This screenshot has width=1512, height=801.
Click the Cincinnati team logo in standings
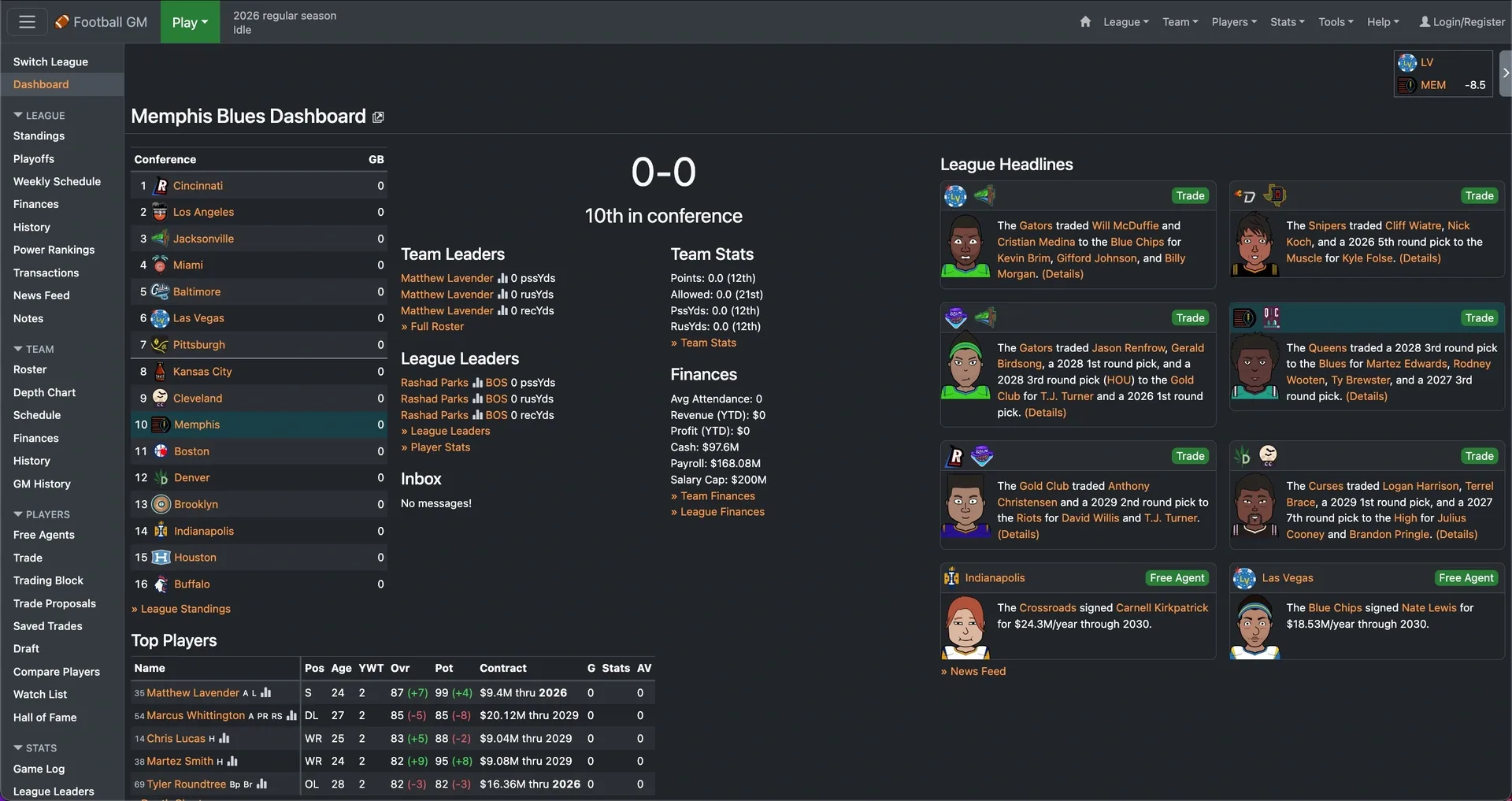pyautogui.click(x=161, y=186)
